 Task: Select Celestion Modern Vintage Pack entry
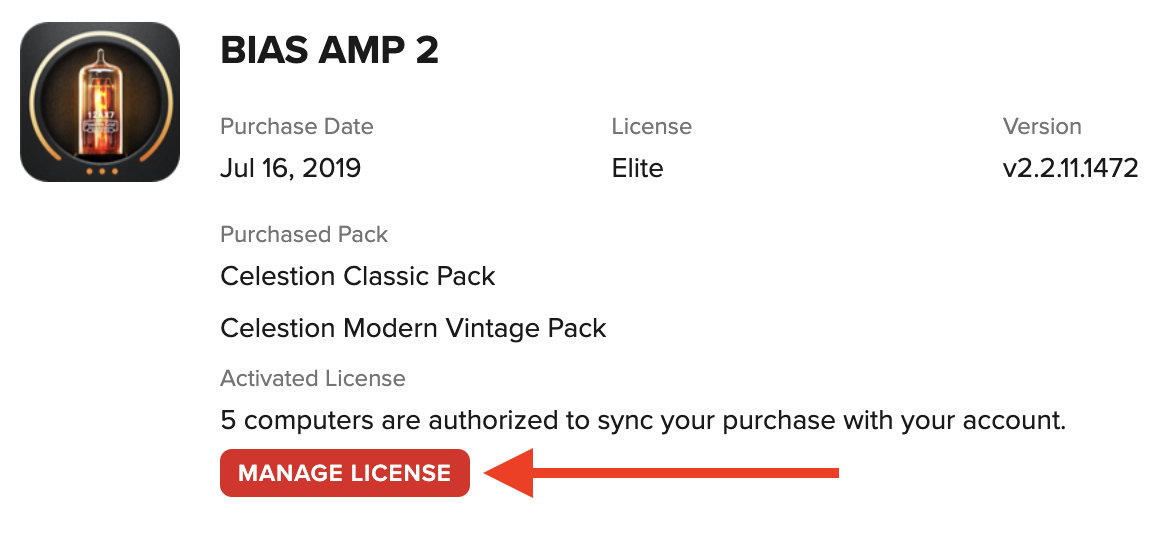pyautogui.click(x=413, y=328)
